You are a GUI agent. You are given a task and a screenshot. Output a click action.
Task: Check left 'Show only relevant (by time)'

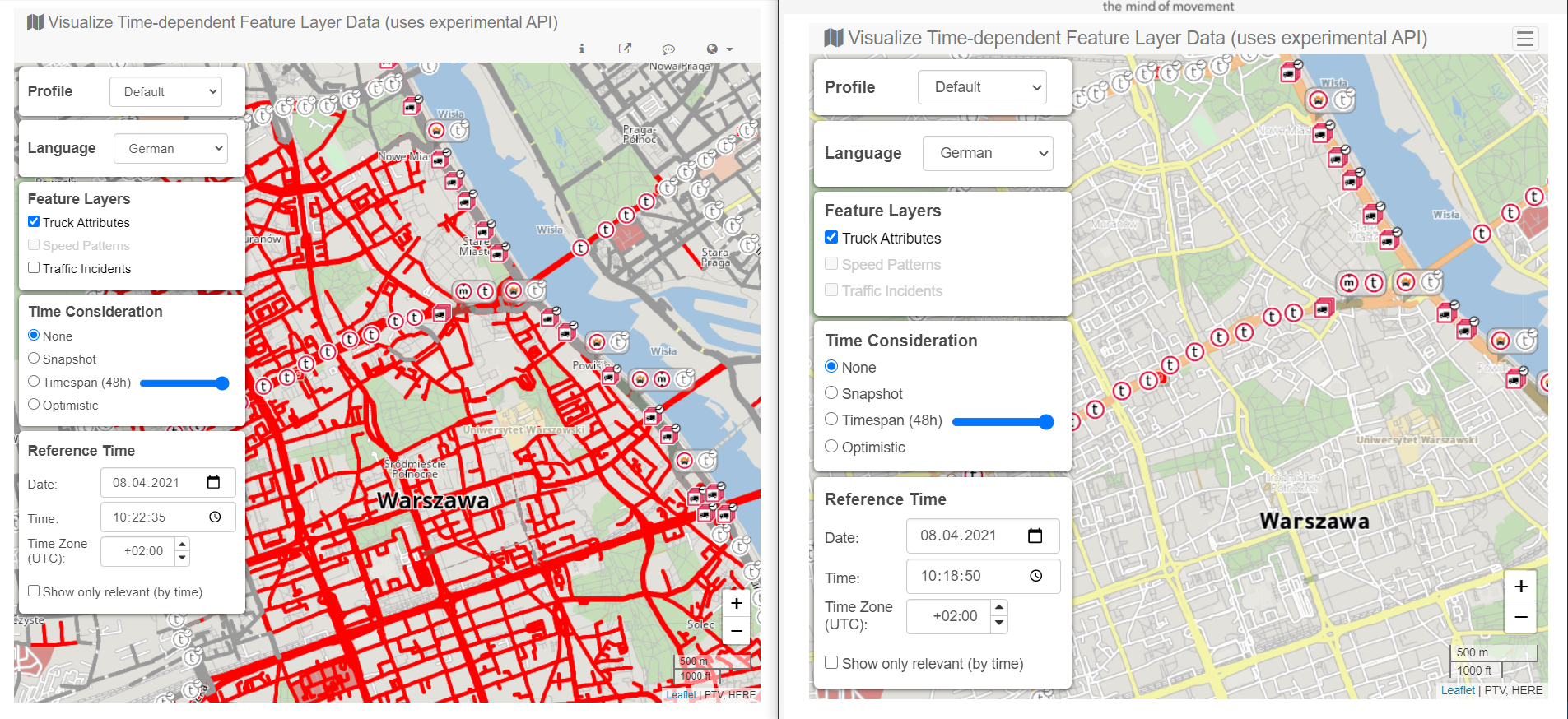coord(34,591)
